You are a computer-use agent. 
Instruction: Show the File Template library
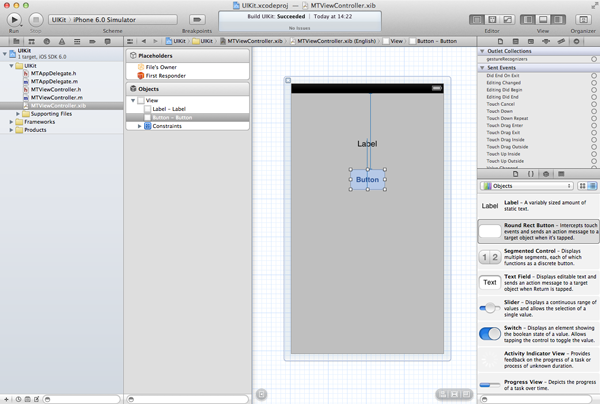coord(515,174)
